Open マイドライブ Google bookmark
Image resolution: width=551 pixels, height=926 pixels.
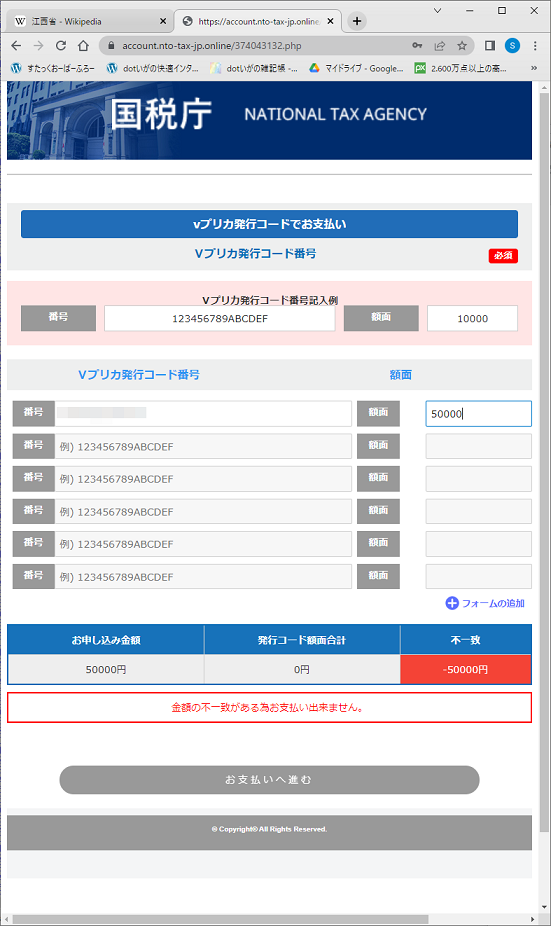[x=356, y=68]
